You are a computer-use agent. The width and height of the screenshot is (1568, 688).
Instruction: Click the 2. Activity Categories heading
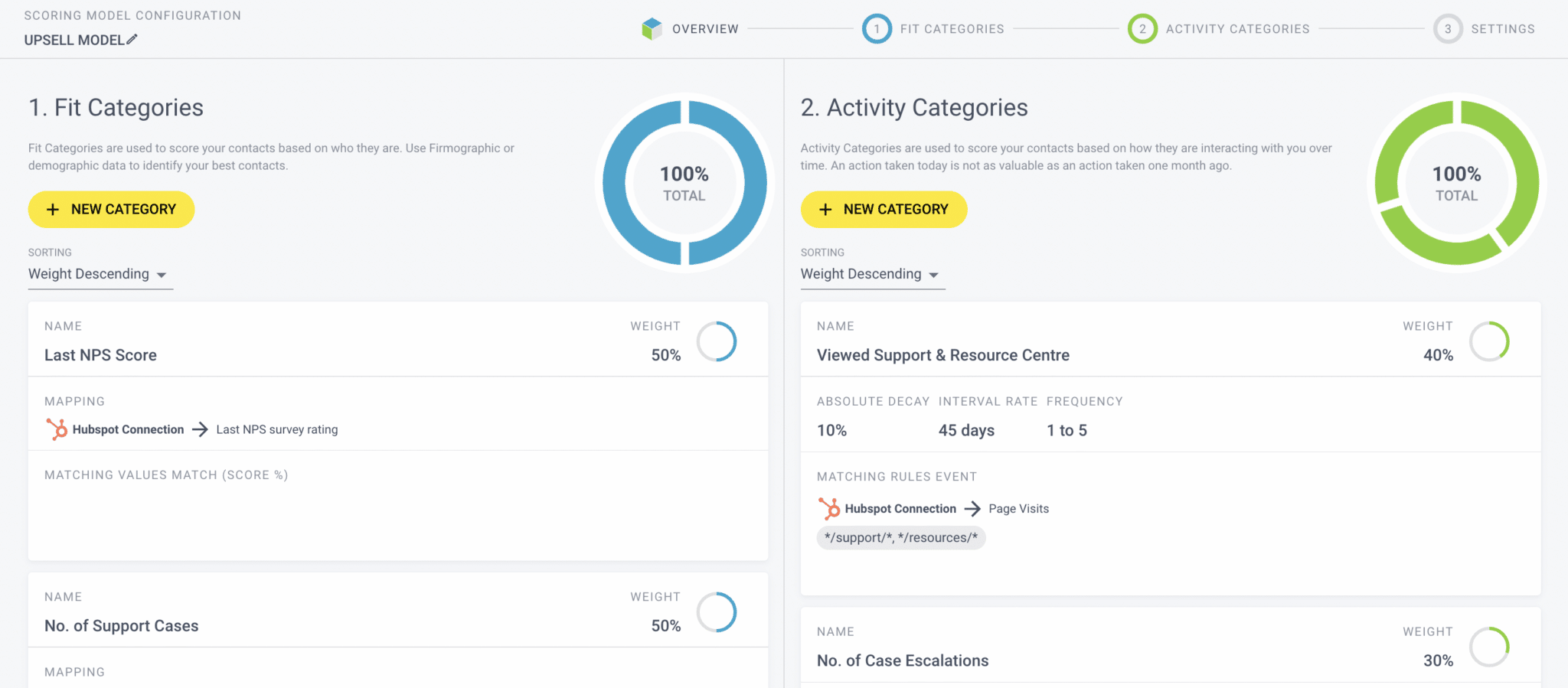(914, 108)
